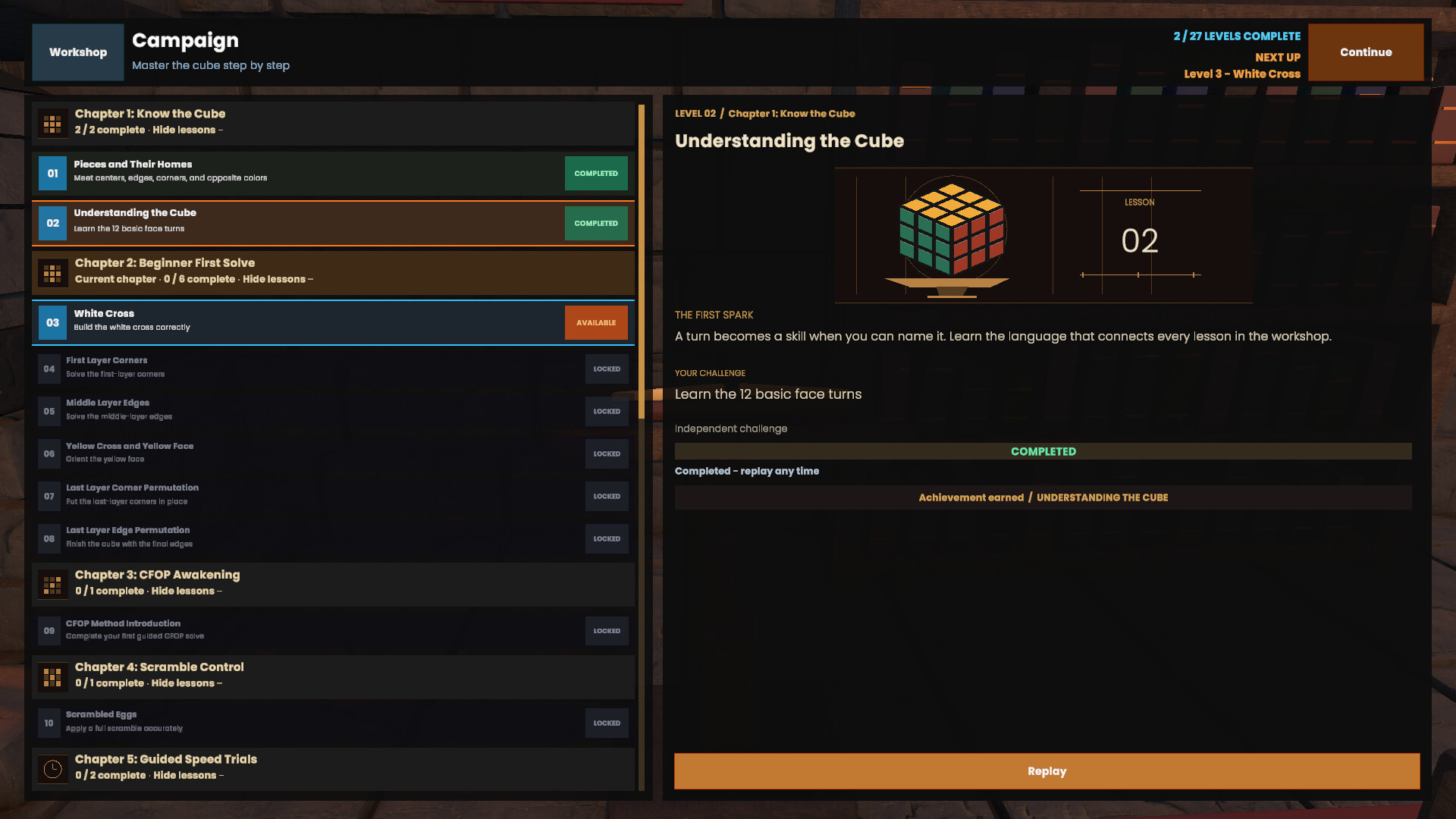Click LOCKED badge for Last Layer Edge Permutation
Image resolution: width=1456 pixels, height=819 pixels.
point(607,539)
